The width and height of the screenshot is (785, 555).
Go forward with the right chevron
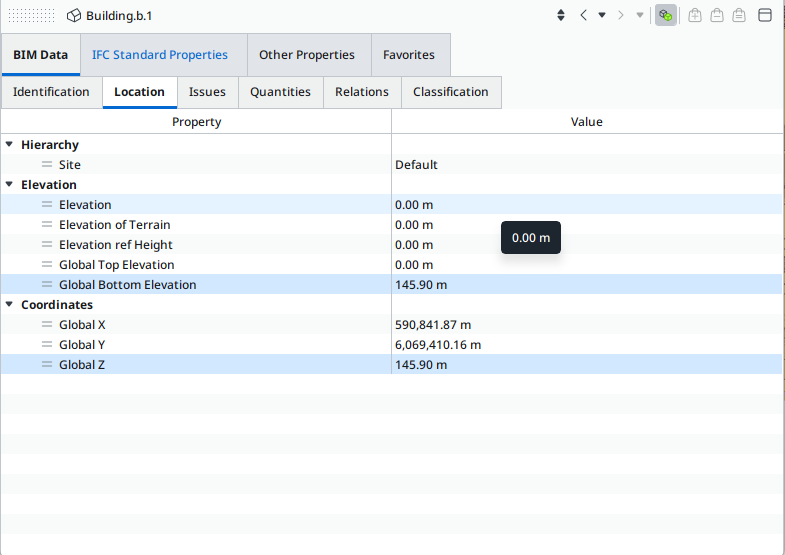(621, 16)
